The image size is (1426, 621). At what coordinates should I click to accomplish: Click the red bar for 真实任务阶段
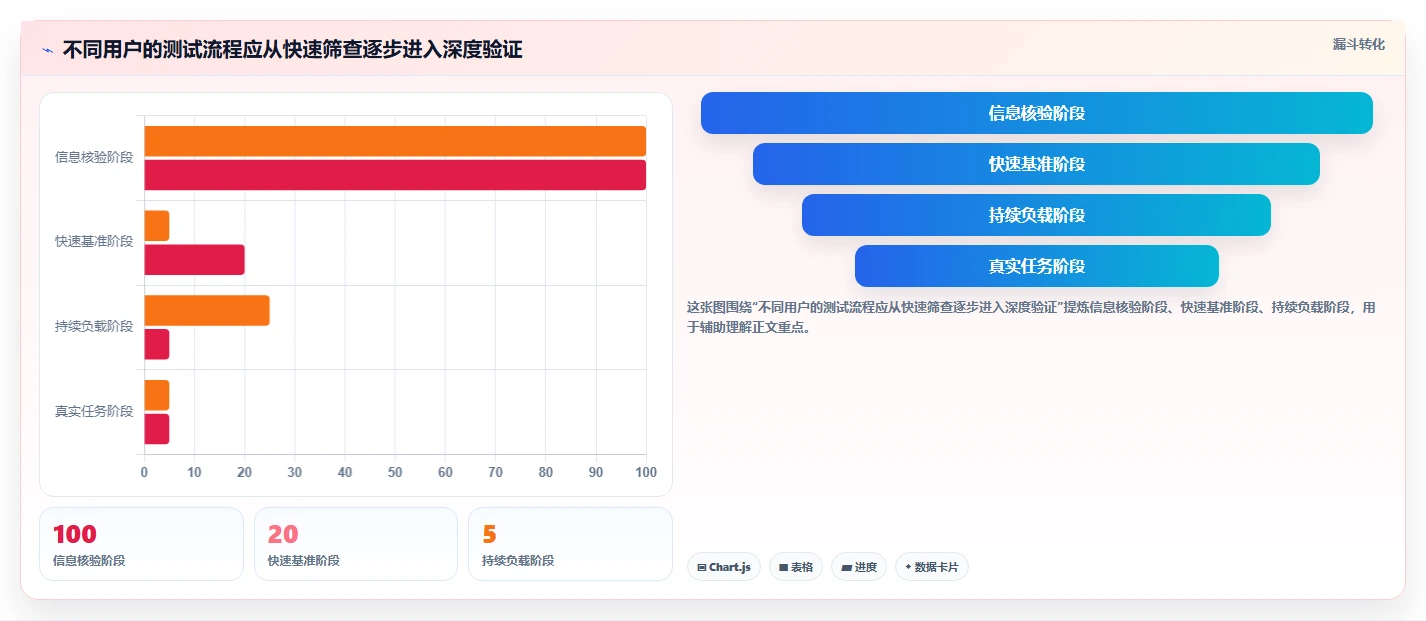157,429
